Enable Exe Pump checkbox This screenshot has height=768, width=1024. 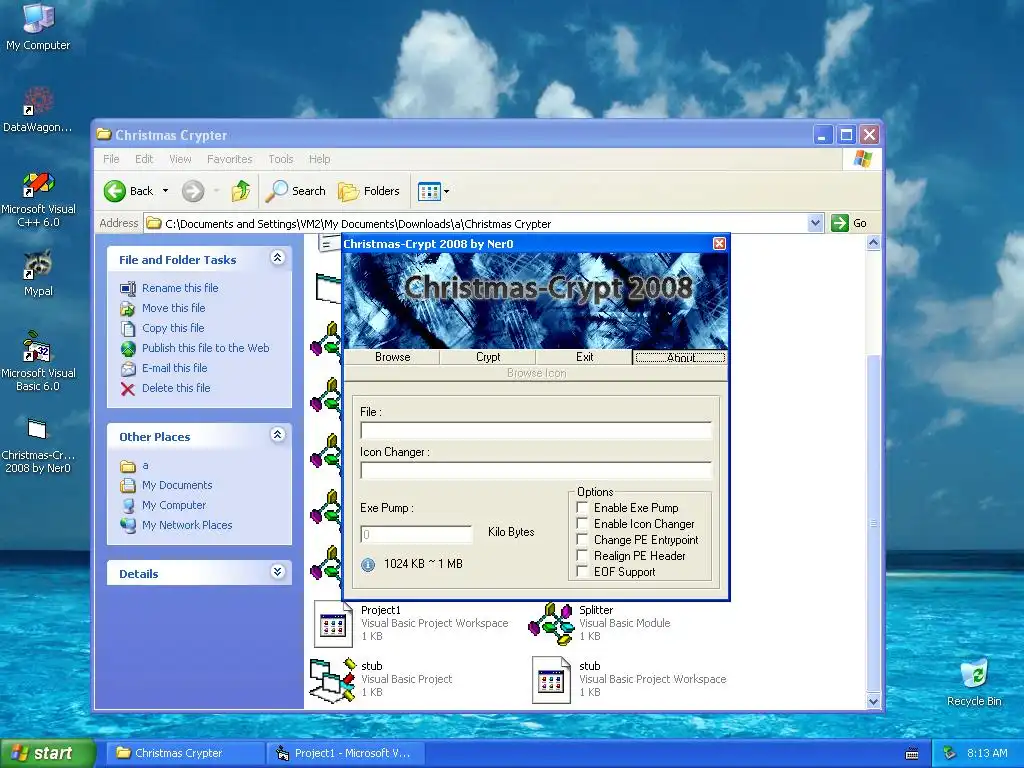point(582,507)
